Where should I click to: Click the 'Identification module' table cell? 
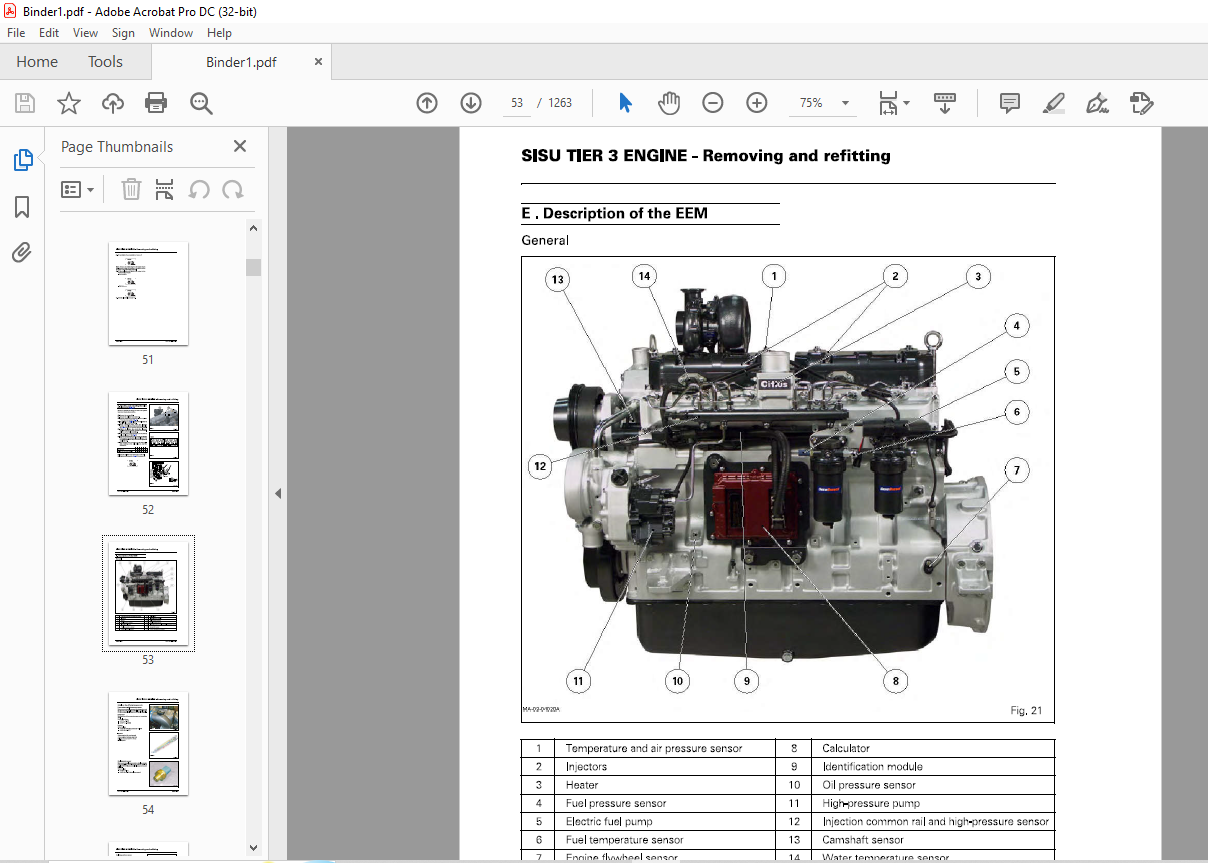[872, 767]
